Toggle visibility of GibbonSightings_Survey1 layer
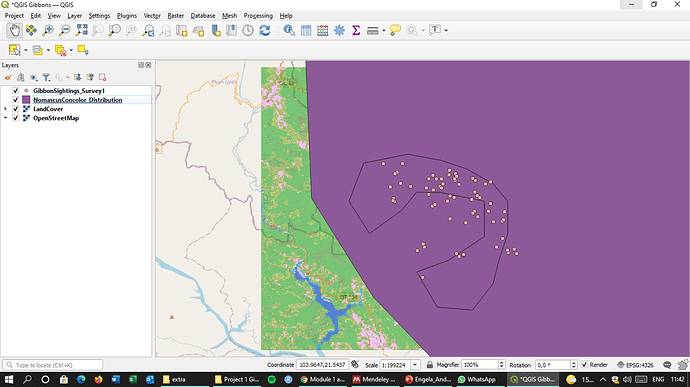Image resolution: width=690 pixels, height=387 pixels. click(15, 91)
